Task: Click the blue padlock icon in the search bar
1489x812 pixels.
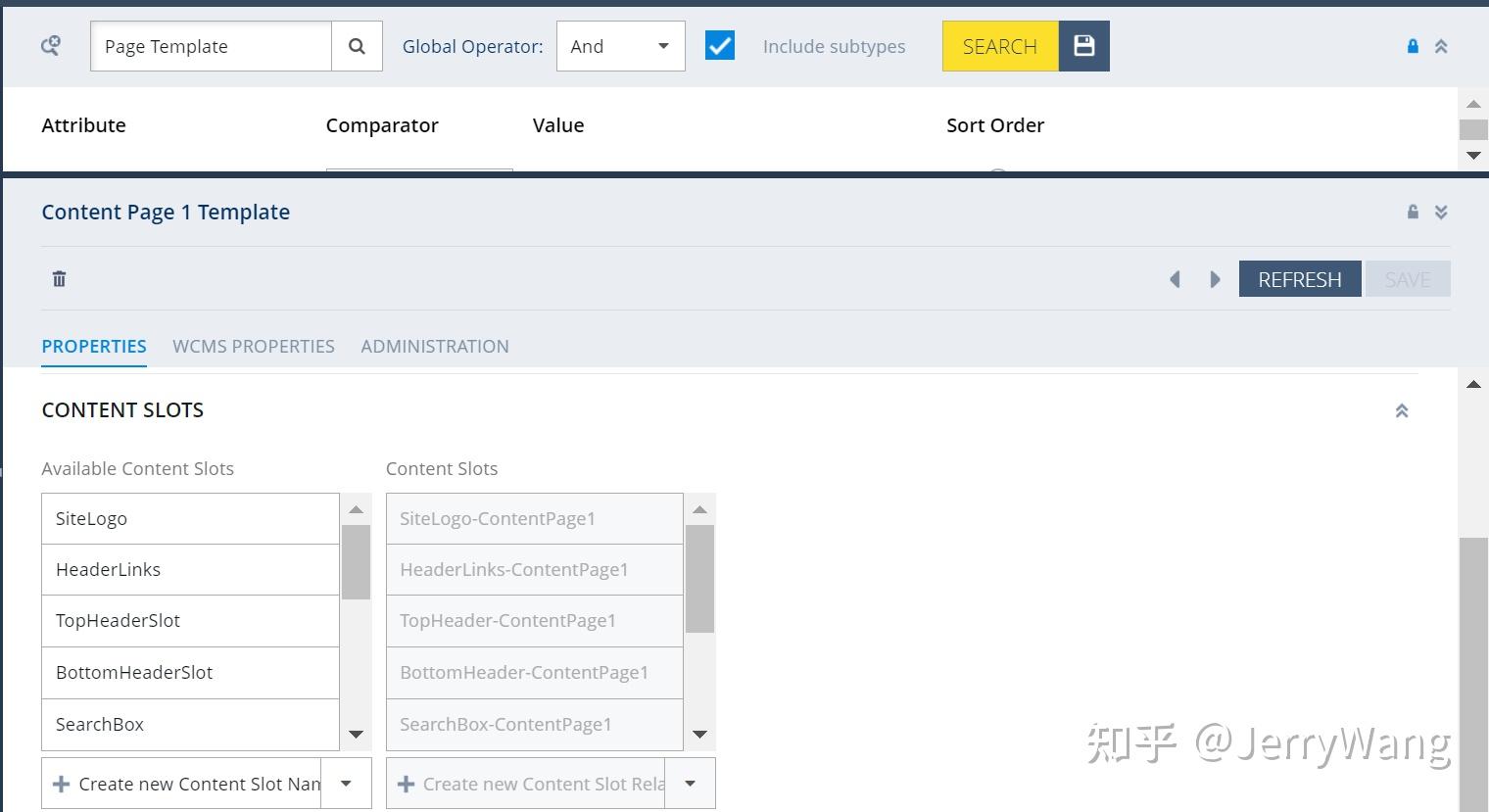Action: point(1412,45)
